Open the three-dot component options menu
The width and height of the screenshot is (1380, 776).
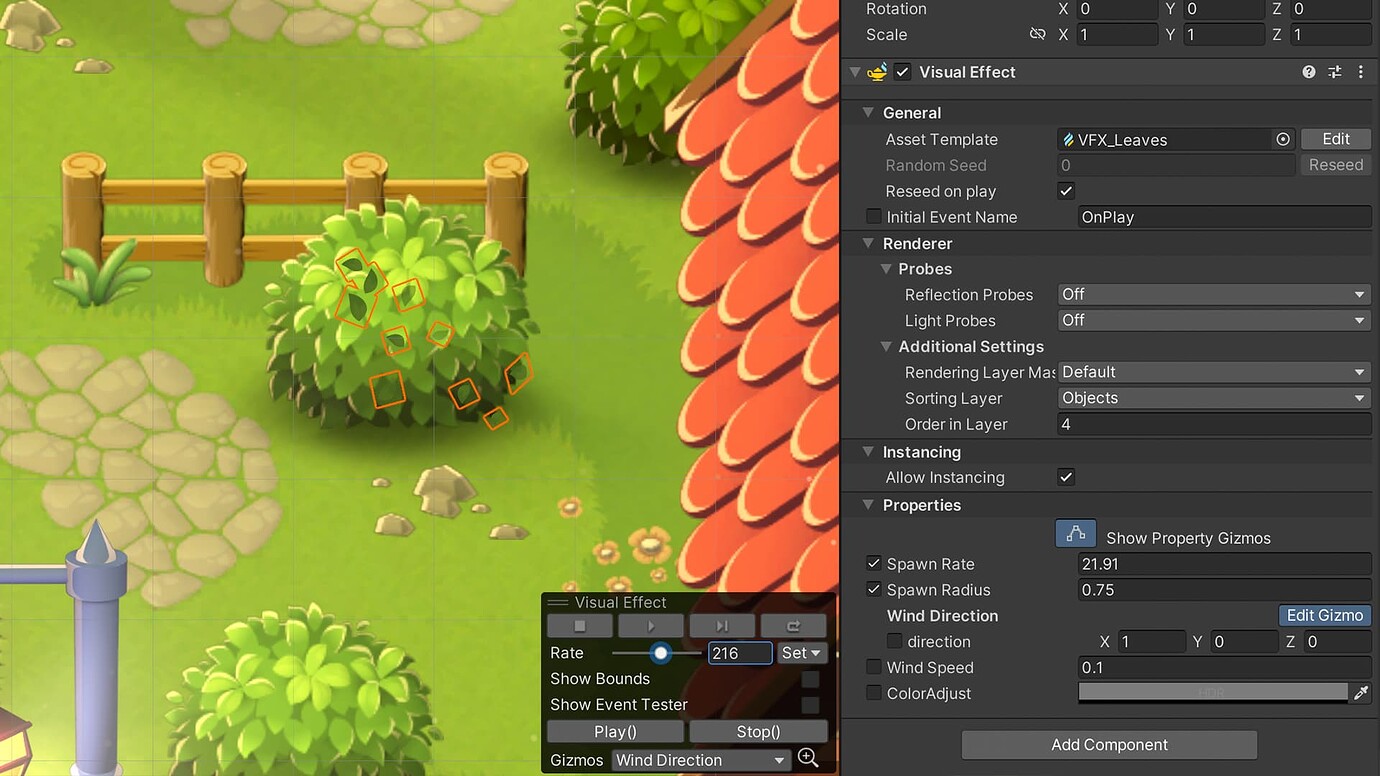pyautogui.click(x=1361, y=71)
